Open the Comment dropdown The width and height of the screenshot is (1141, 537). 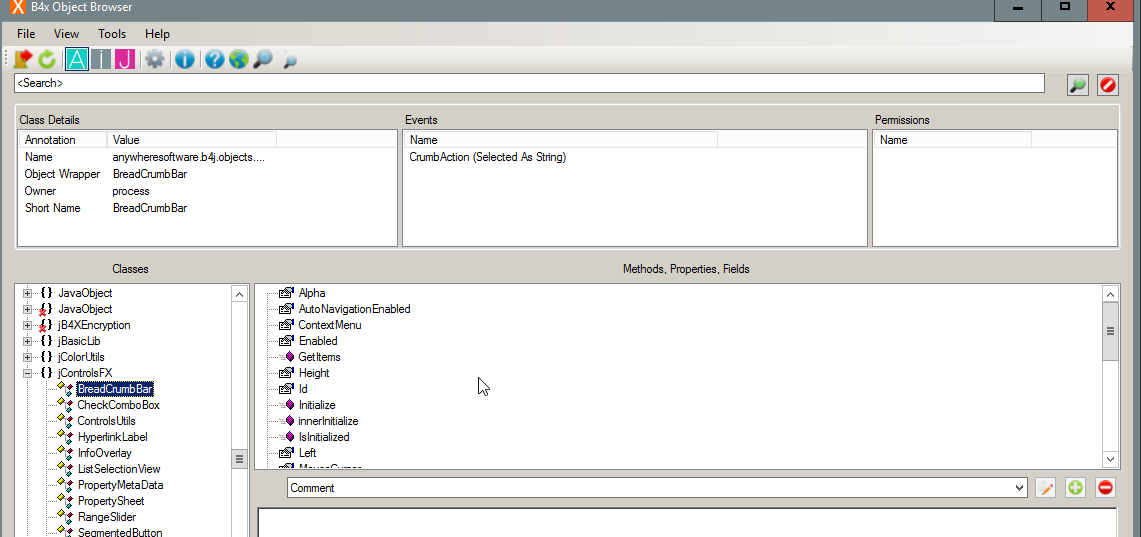(657, 488)
